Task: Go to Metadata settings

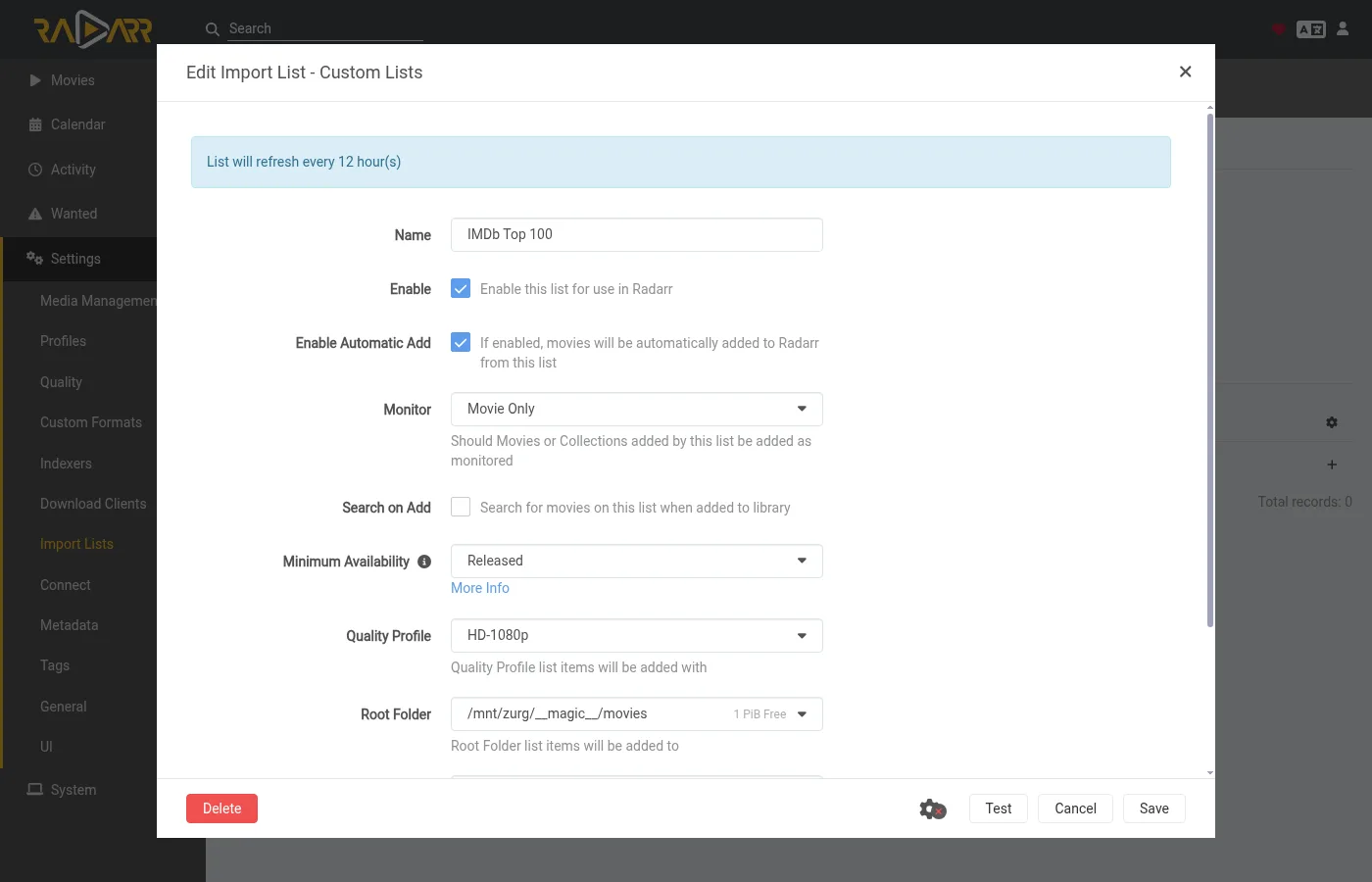Action: (x=69, y=625)
